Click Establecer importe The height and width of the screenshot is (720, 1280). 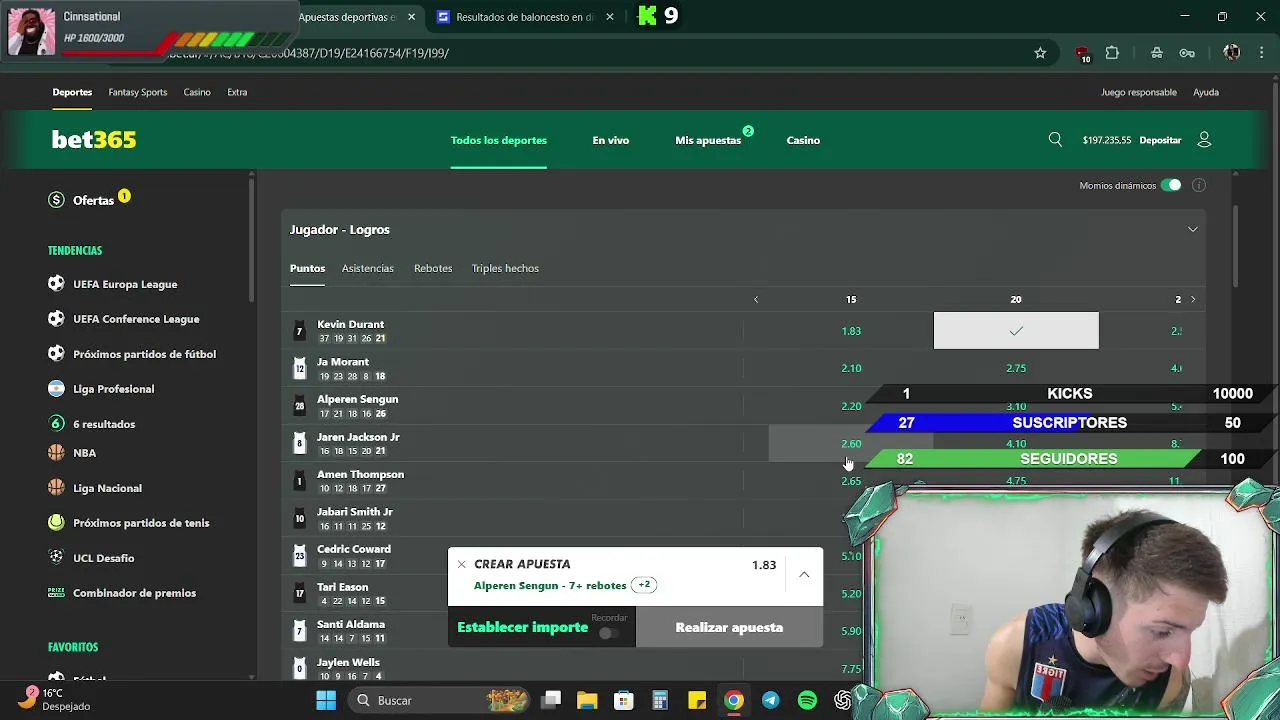pyautogui.click(x=522, y=627)
